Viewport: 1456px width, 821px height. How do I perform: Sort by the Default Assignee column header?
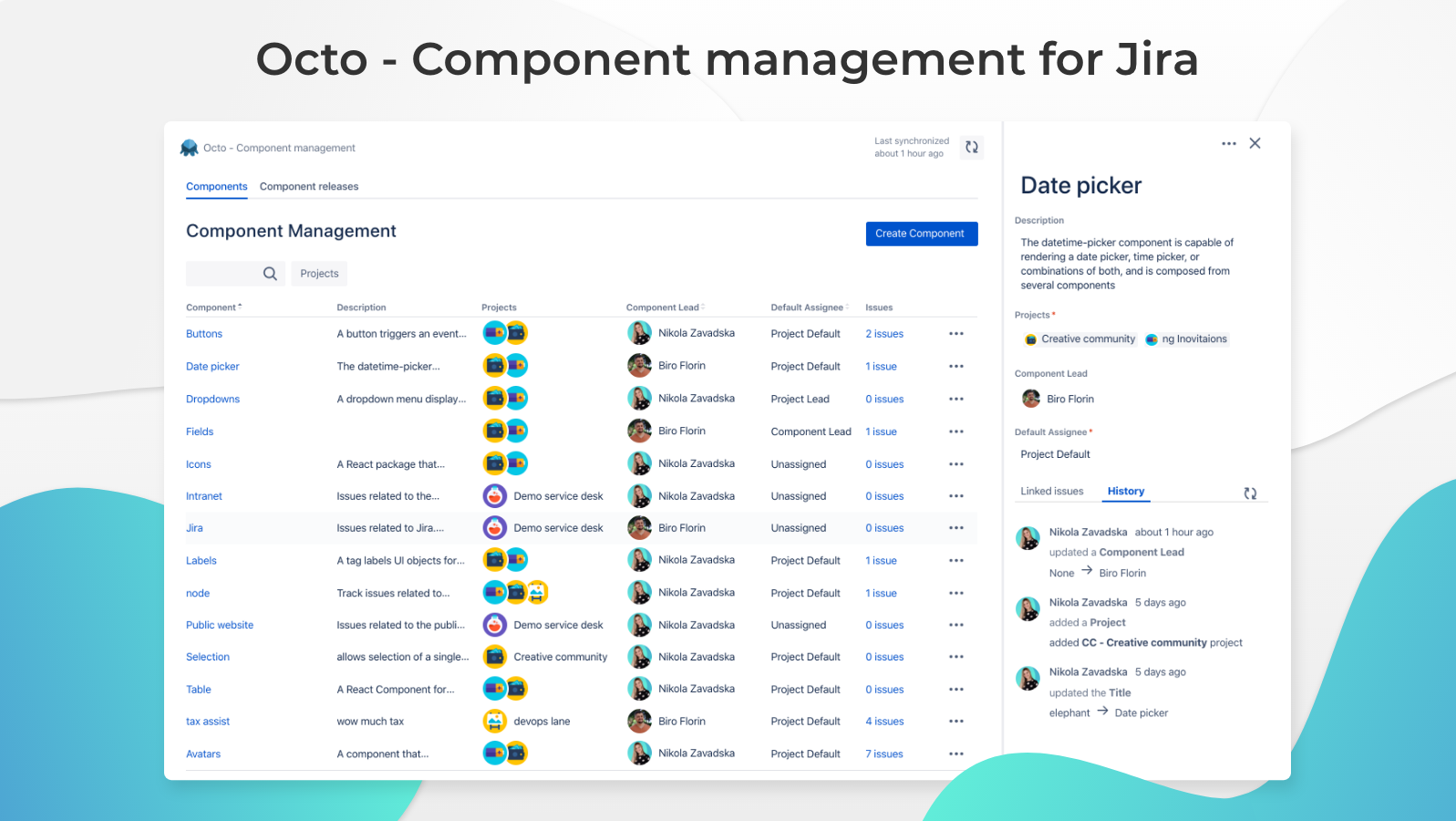pos(809,307)
